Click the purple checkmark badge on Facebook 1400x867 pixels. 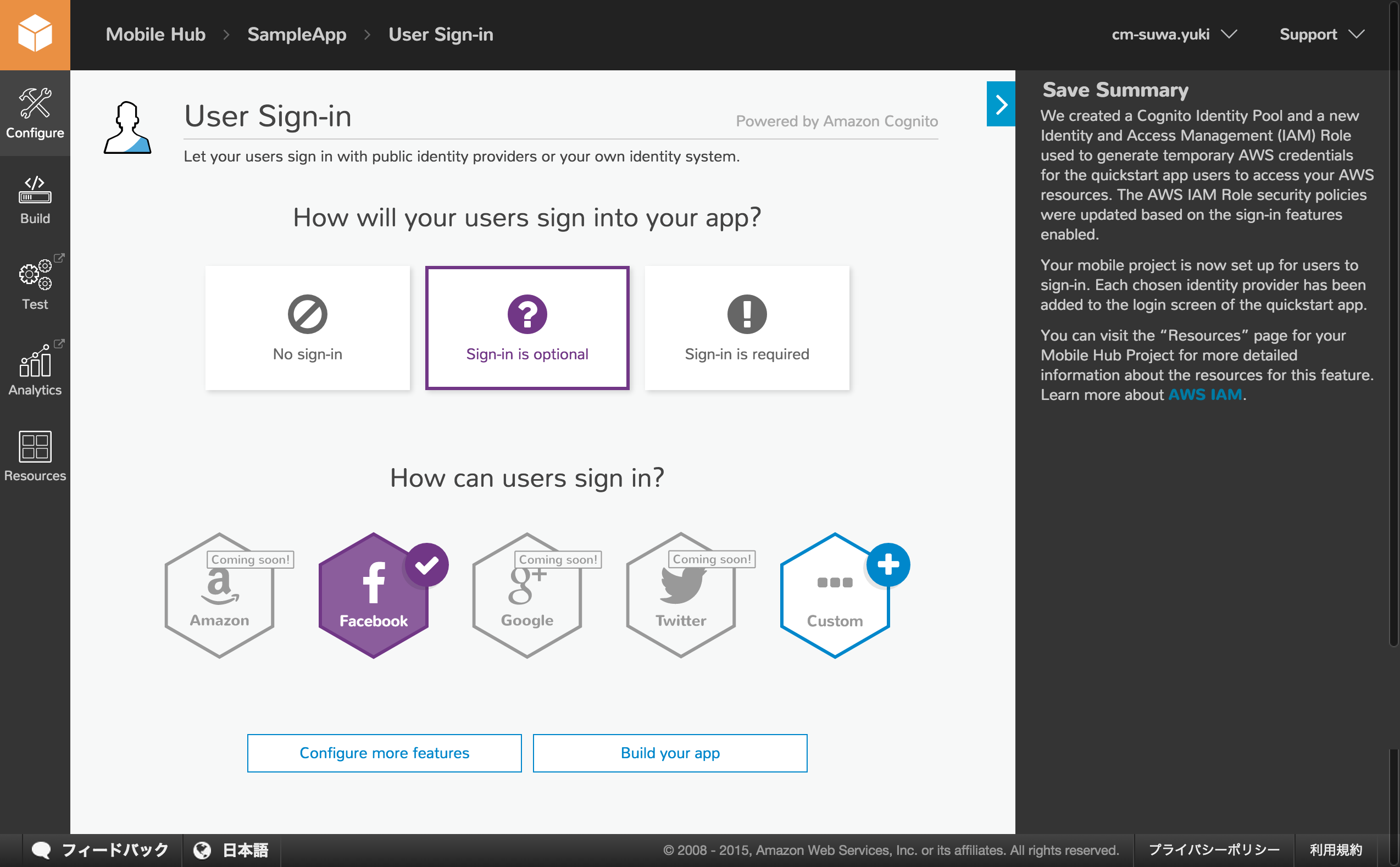pyautogui.click(x=426, y=565)
